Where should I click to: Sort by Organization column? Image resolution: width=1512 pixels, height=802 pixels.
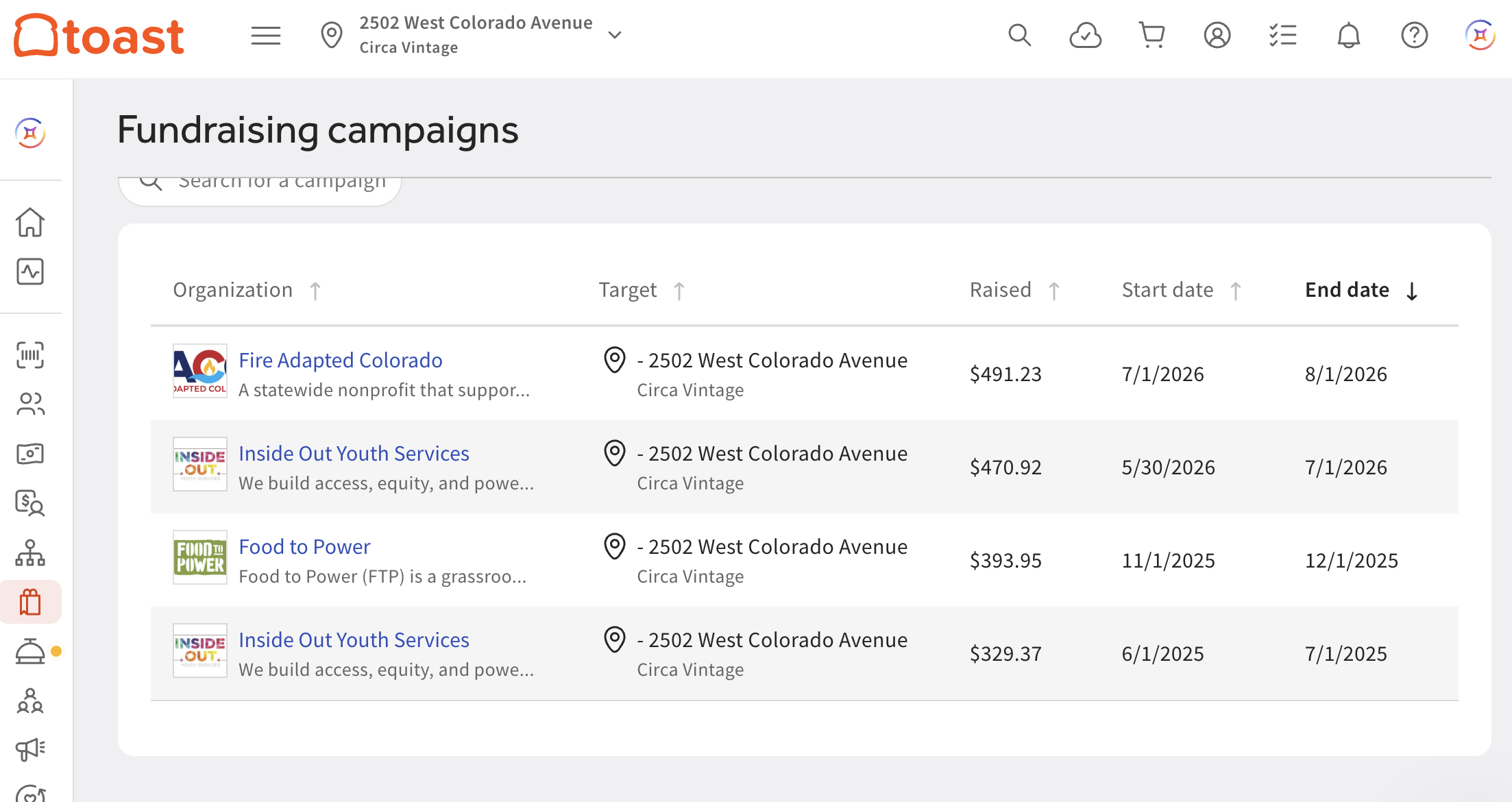pyautogui.click(x=247, y=290)
